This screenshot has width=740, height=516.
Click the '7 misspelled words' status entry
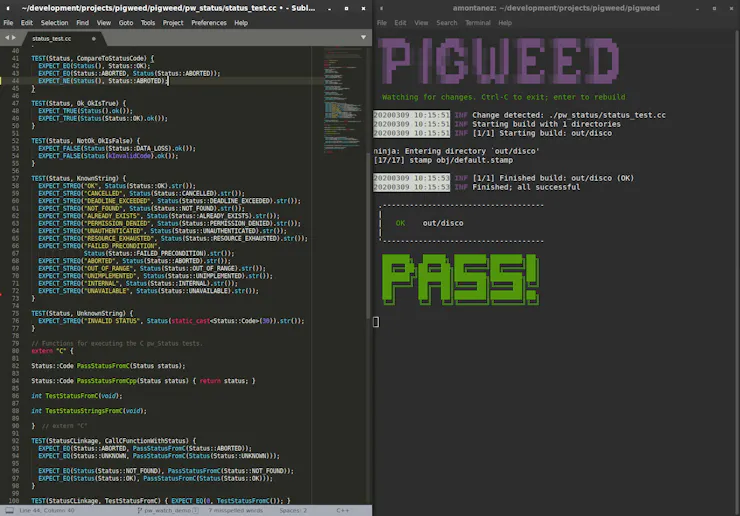[x=235, y=510]
